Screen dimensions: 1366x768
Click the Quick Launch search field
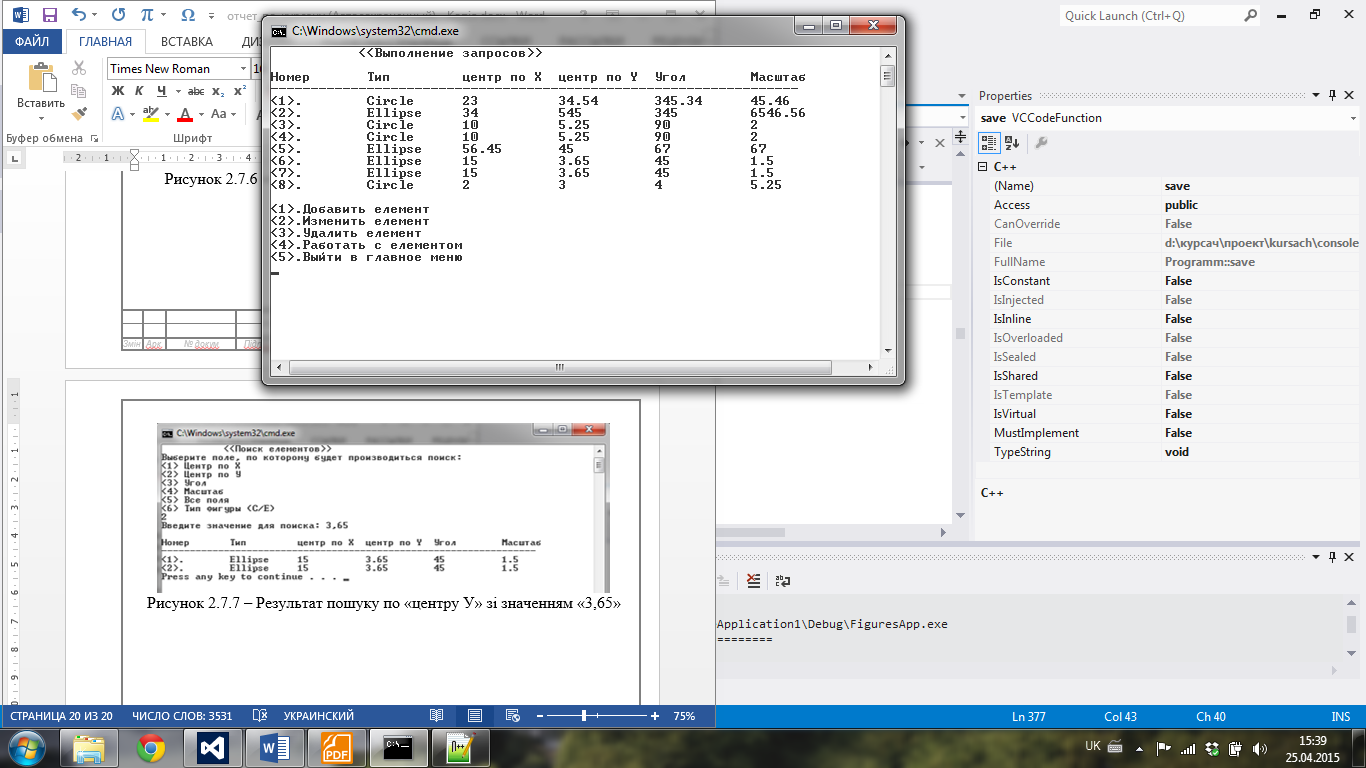pos(1150,16)
